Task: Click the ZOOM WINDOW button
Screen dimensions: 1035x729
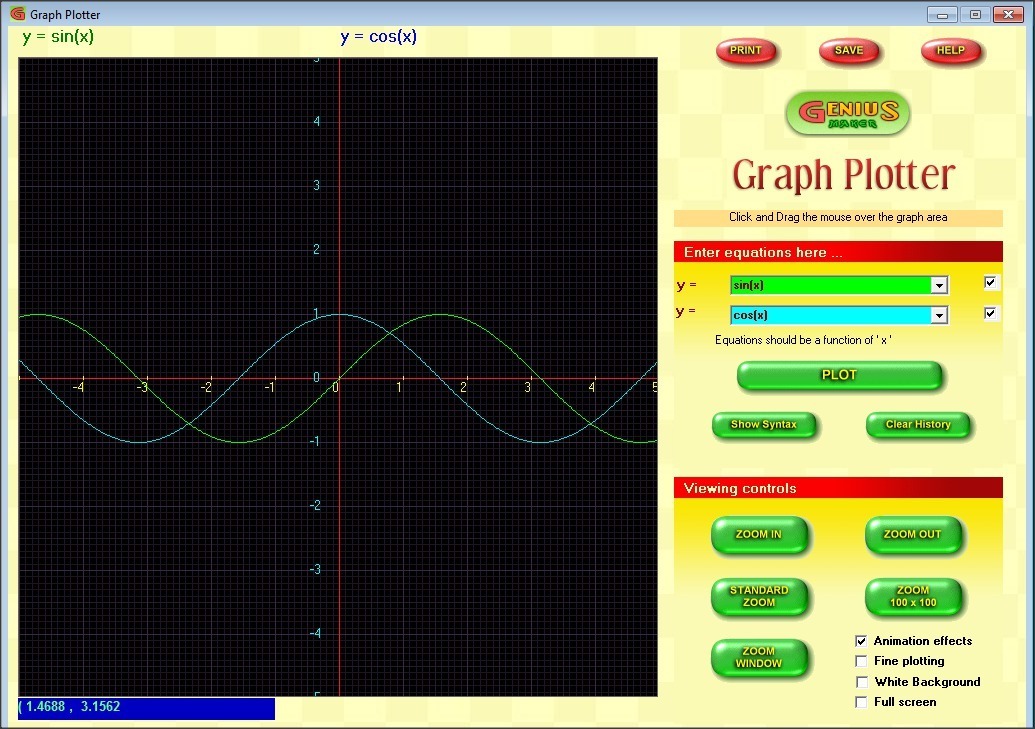Action: point(759,658)
